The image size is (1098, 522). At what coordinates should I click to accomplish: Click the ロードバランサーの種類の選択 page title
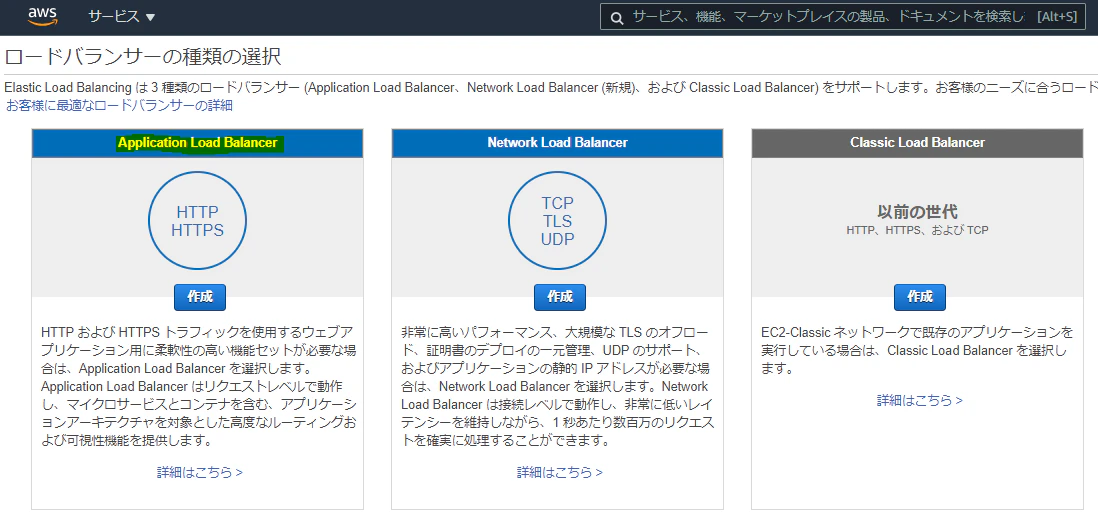144,56
